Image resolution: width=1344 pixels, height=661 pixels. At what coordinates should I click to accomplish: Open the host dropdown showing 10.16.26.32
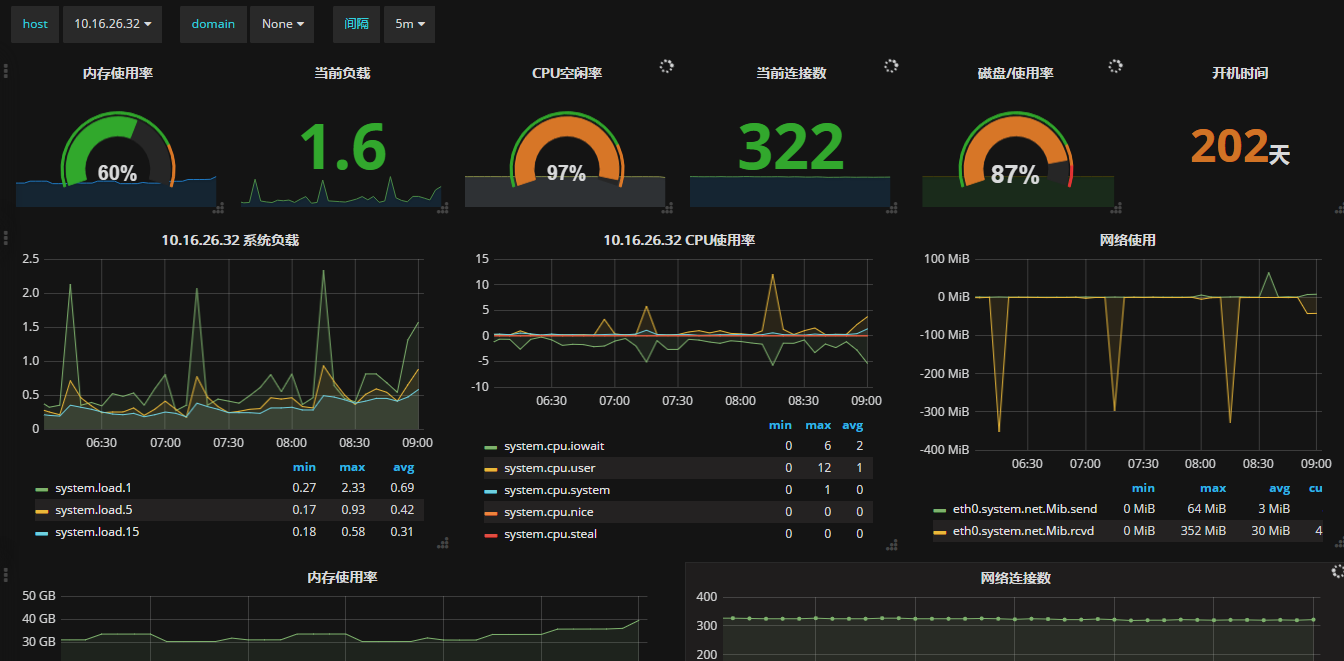pos(112,24)
